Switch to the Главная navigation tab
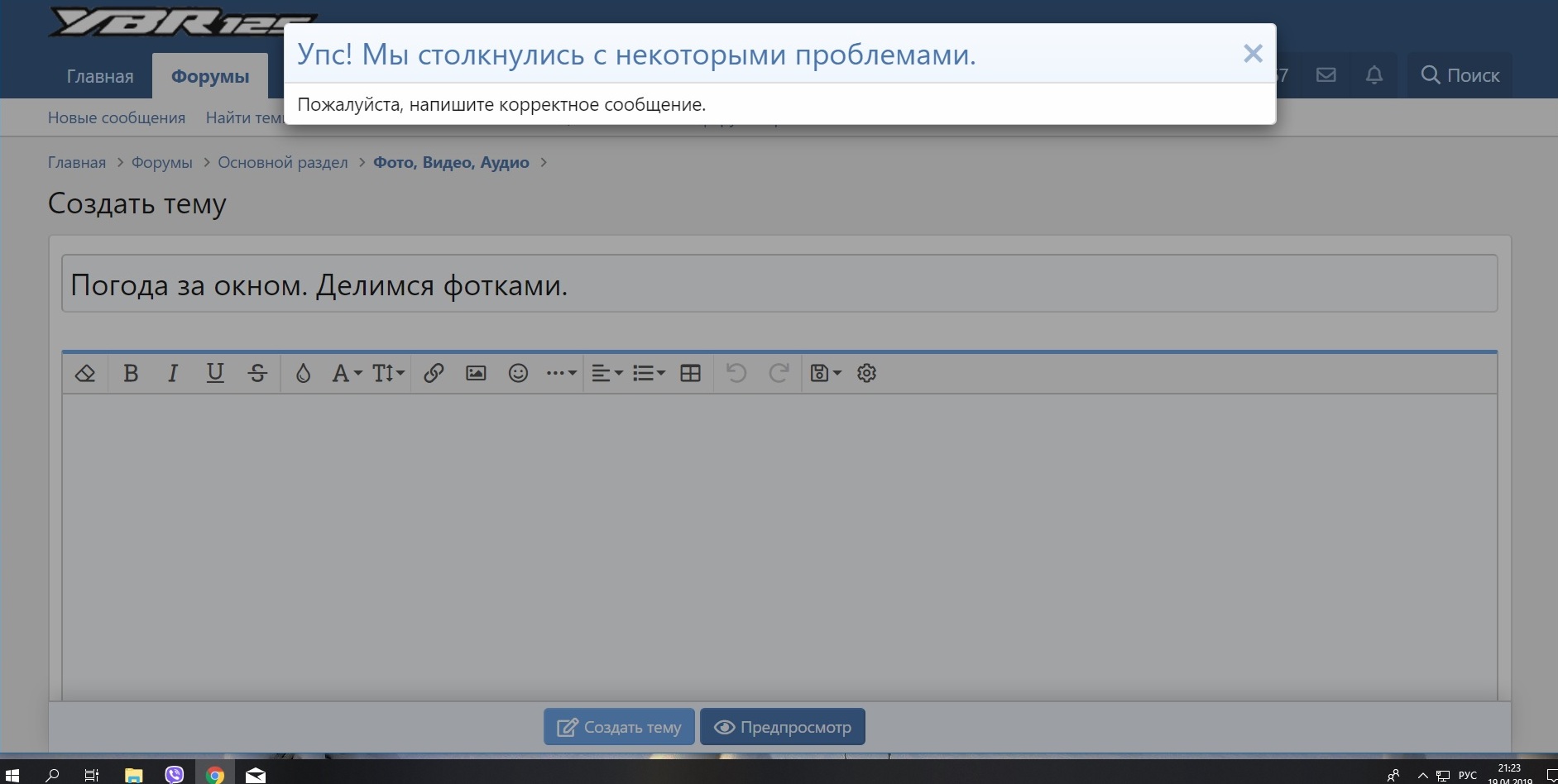This screenshot has height=784, width=1558. [x=100, y=76]
